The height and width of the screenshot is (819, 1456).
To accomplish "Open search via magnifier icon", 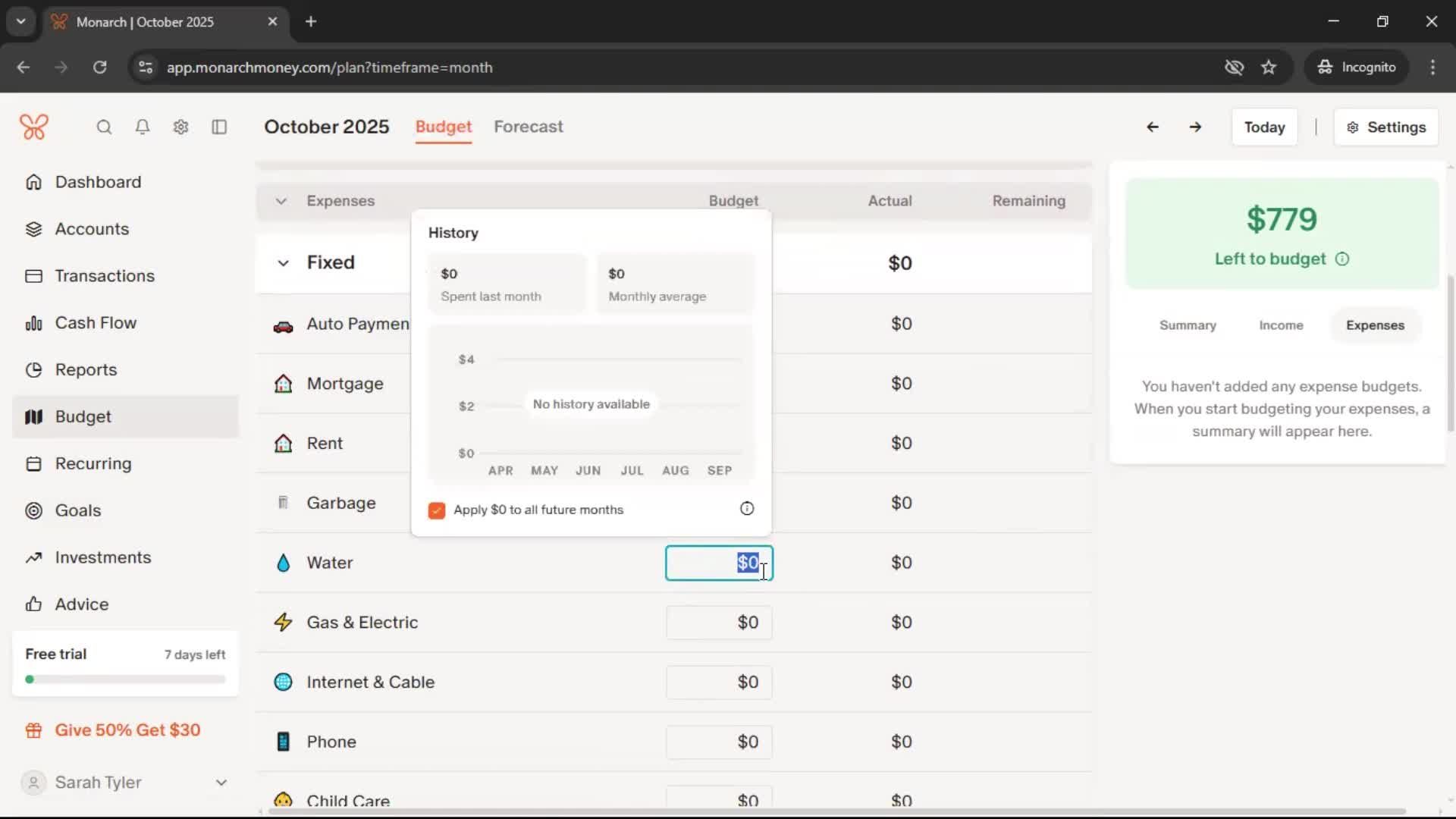I will coord(104,127).
